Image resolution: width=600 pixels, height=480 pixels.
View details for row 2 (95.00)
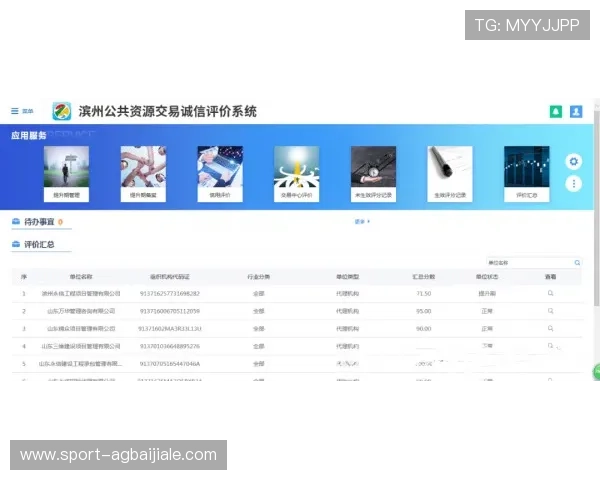click(x=550, y=311)
